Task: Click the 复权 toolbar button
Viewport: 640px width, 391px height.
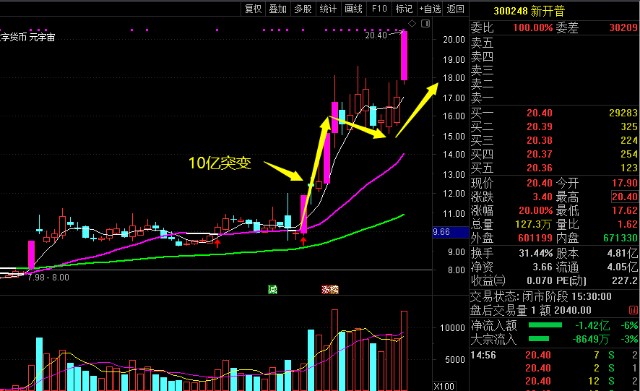Action: (253, 9)
